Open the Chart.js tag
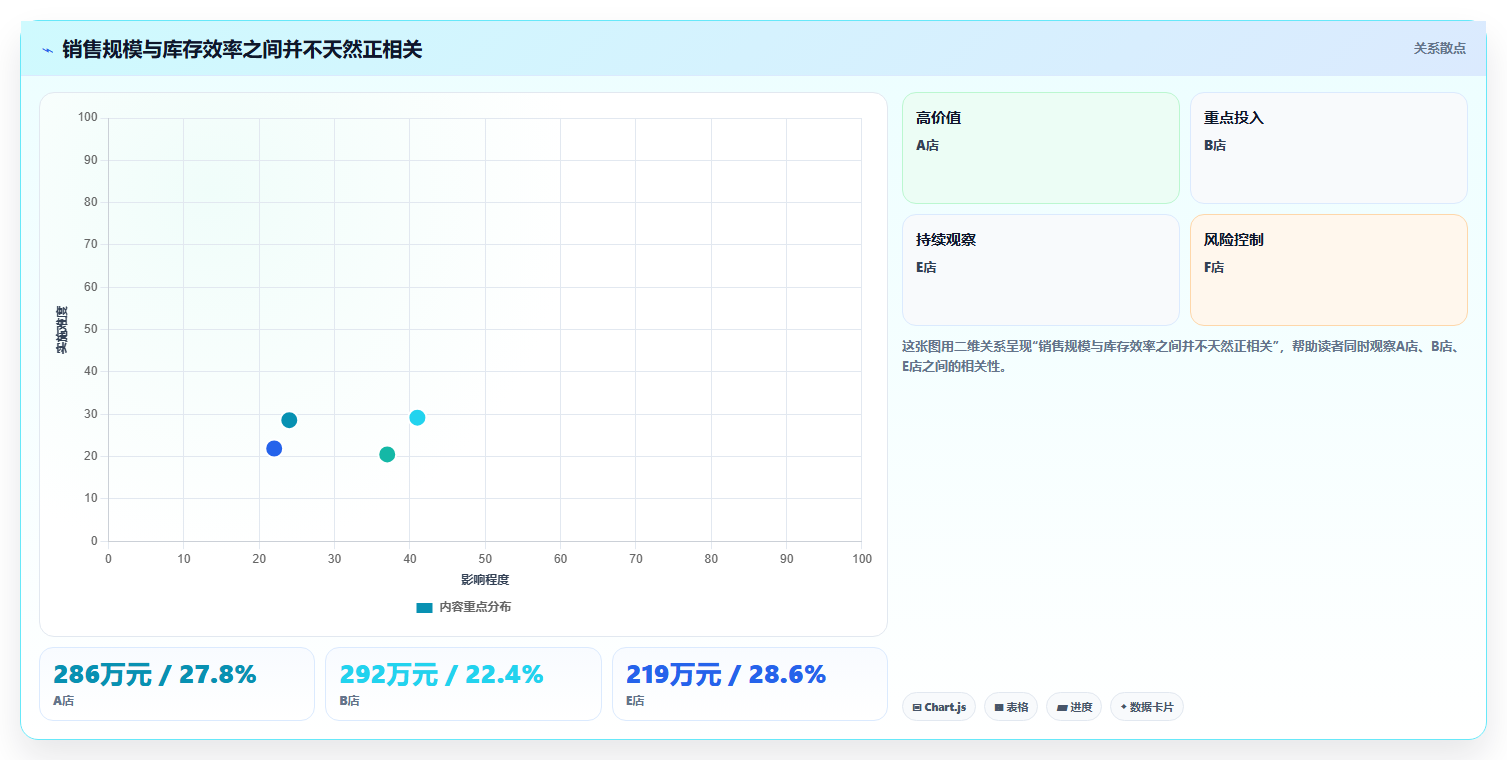The image size is (1507, 760). tap(938, 707)
